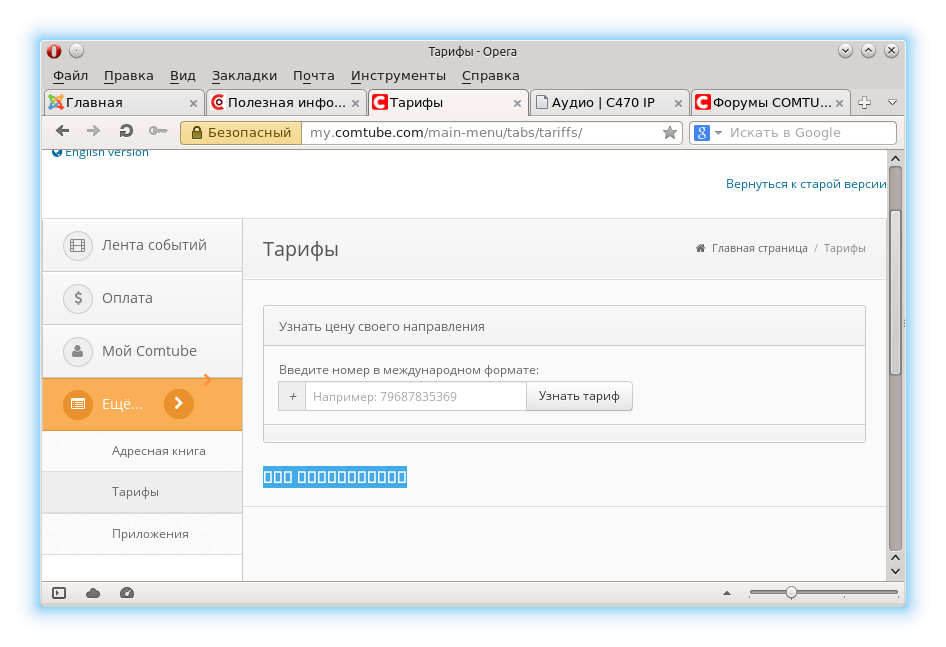Click the plus prefix box before number
The width and height of the screenshot is (946, 647).
(293, 397)
